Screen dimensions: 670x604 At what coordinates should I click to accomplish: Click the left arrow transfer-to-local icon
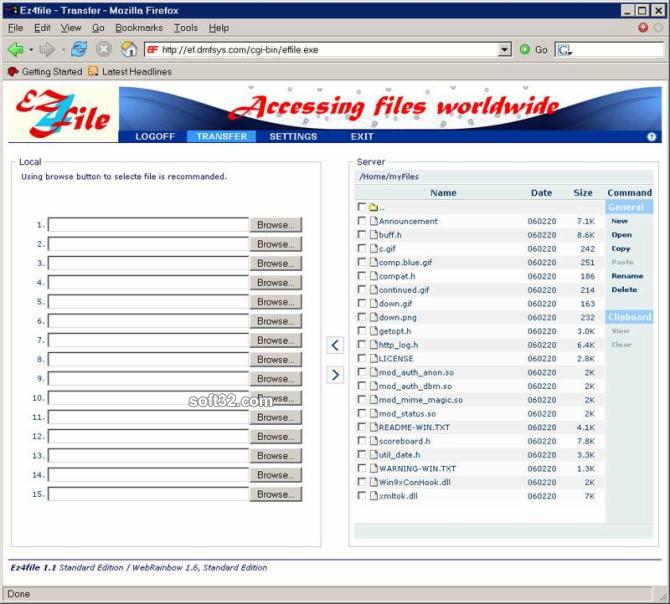pyautogui.click(x=335, y=345)
